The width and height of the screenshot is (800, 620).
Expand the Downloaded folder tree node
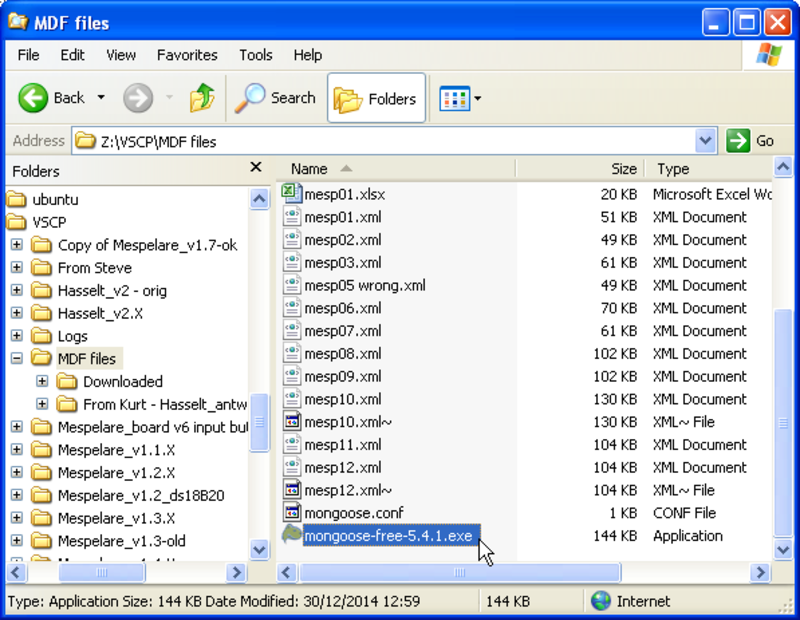pos(42,382)
